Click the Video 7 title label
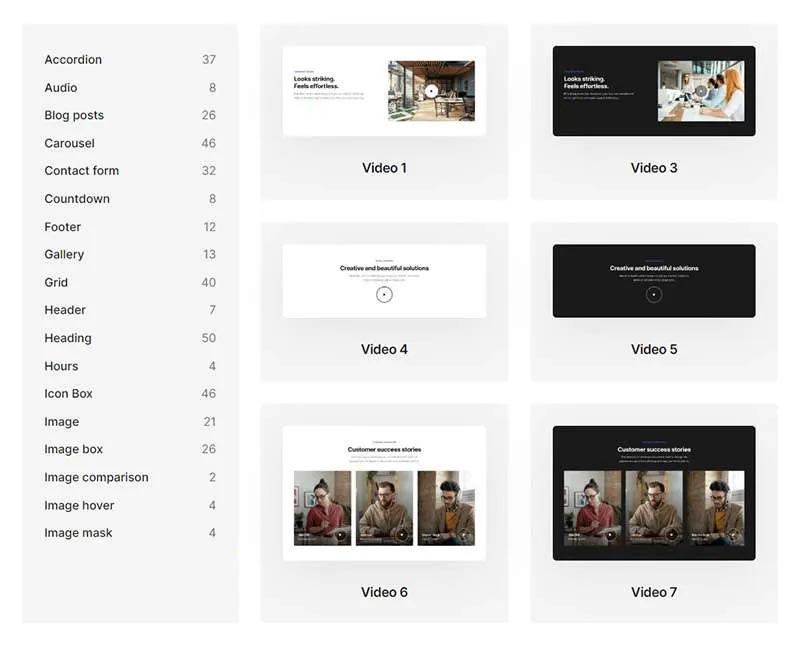 (654, 592)
